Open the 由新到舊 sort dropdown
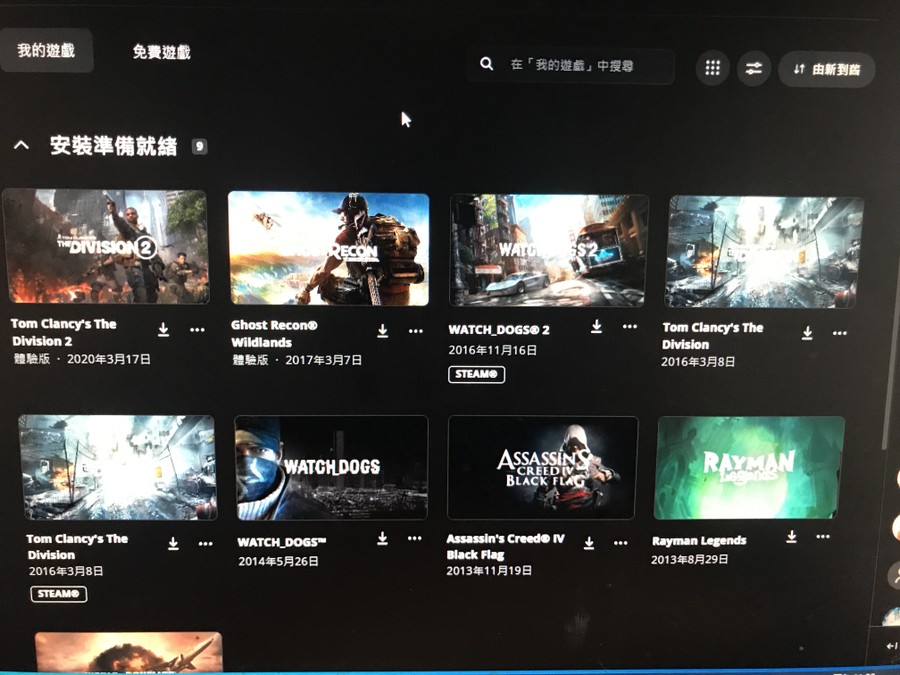Screen dimensions: 900x675 click(827, 69)
